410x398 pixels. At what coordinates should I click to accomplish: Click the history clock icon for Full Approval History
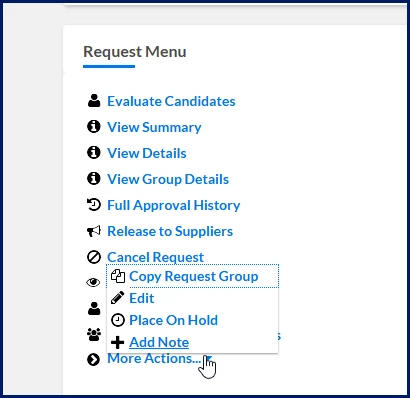[x=94, y=205]
